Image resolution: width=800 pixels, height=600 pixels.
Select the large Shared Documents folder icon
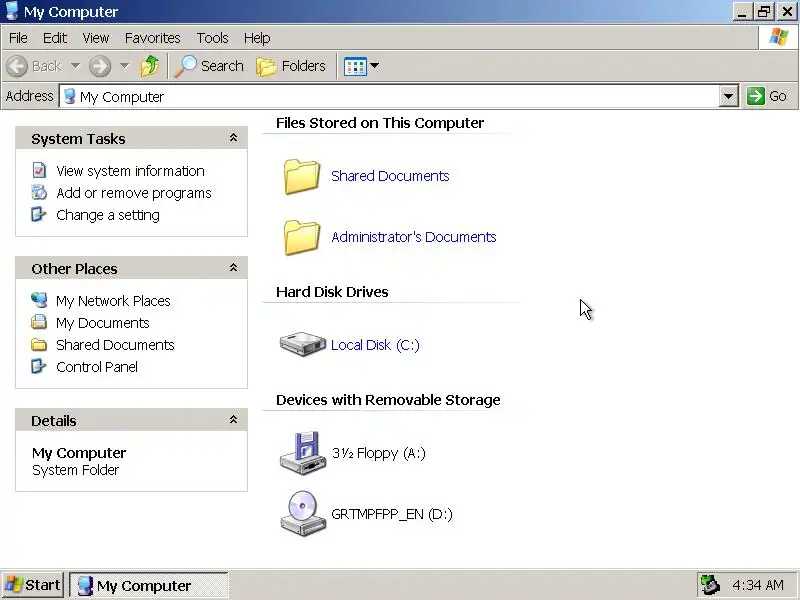tap(302, 177)
